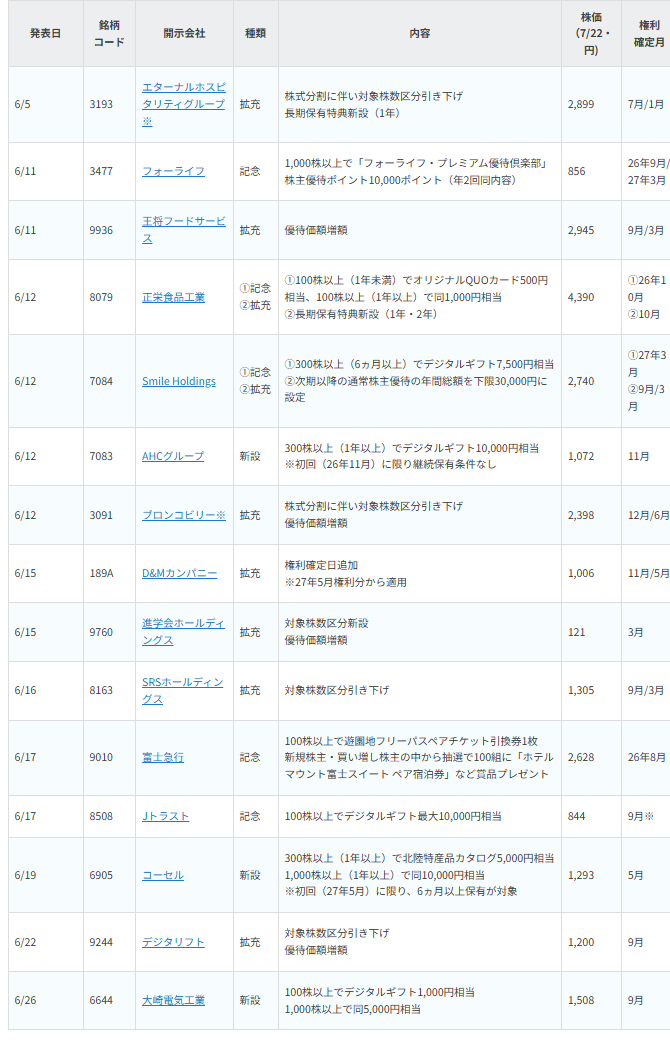Click the 6/19 announcement date cell
The image size is (670, 1041).
pyautogui.click(x=45, y=875)
